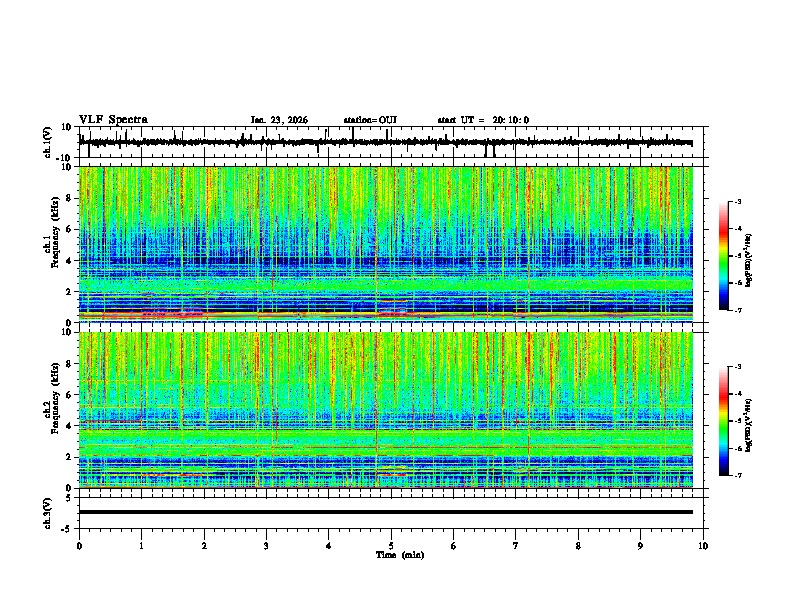This screenshot has height=612, width=792.
Task: Click the ch.2 spectrogram color scale bar
Action: (x=724, y=421)
